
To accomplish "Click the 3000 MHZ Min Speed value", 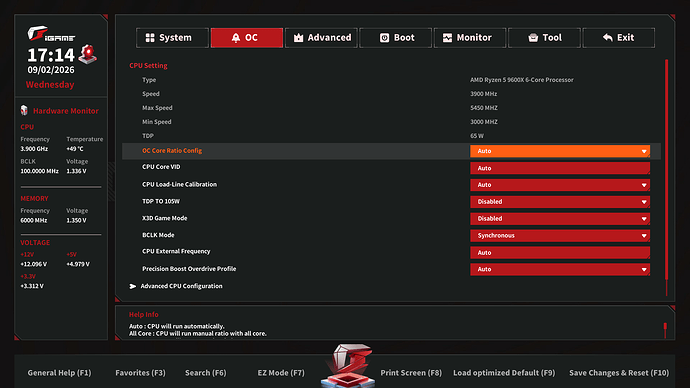I will pos(484,122).
